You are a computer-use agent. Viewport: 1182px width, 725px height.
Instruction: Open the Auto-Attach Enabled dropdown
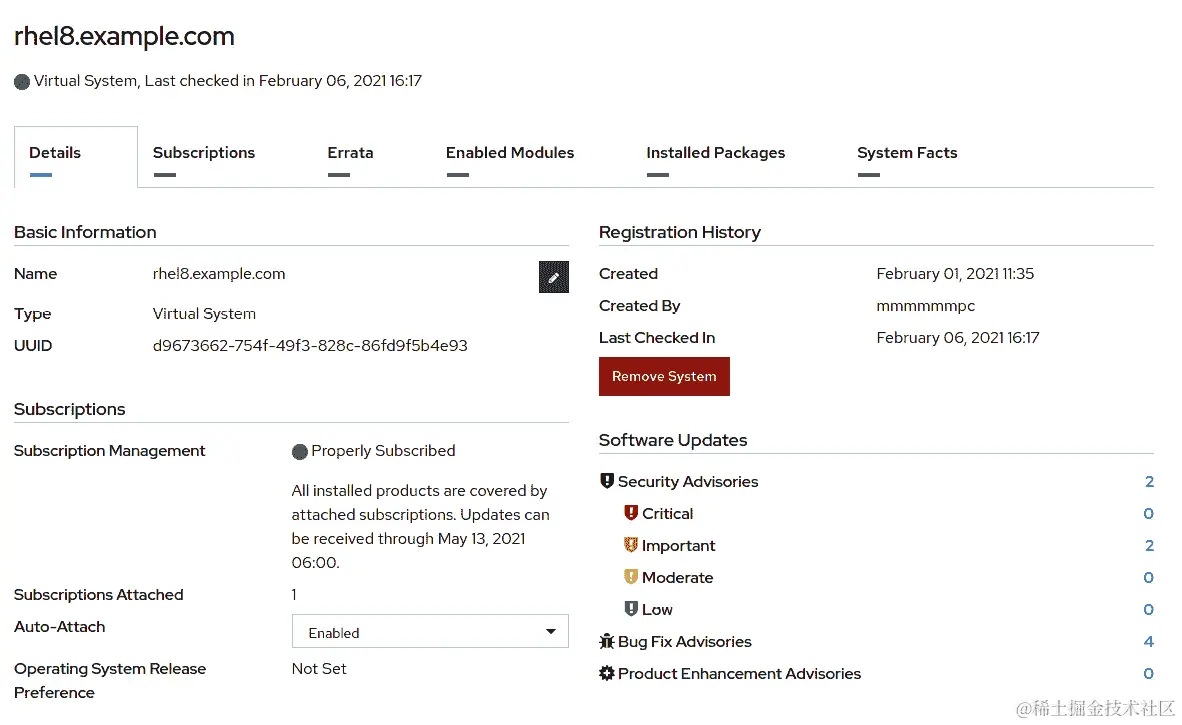click(x=430, y=632)
